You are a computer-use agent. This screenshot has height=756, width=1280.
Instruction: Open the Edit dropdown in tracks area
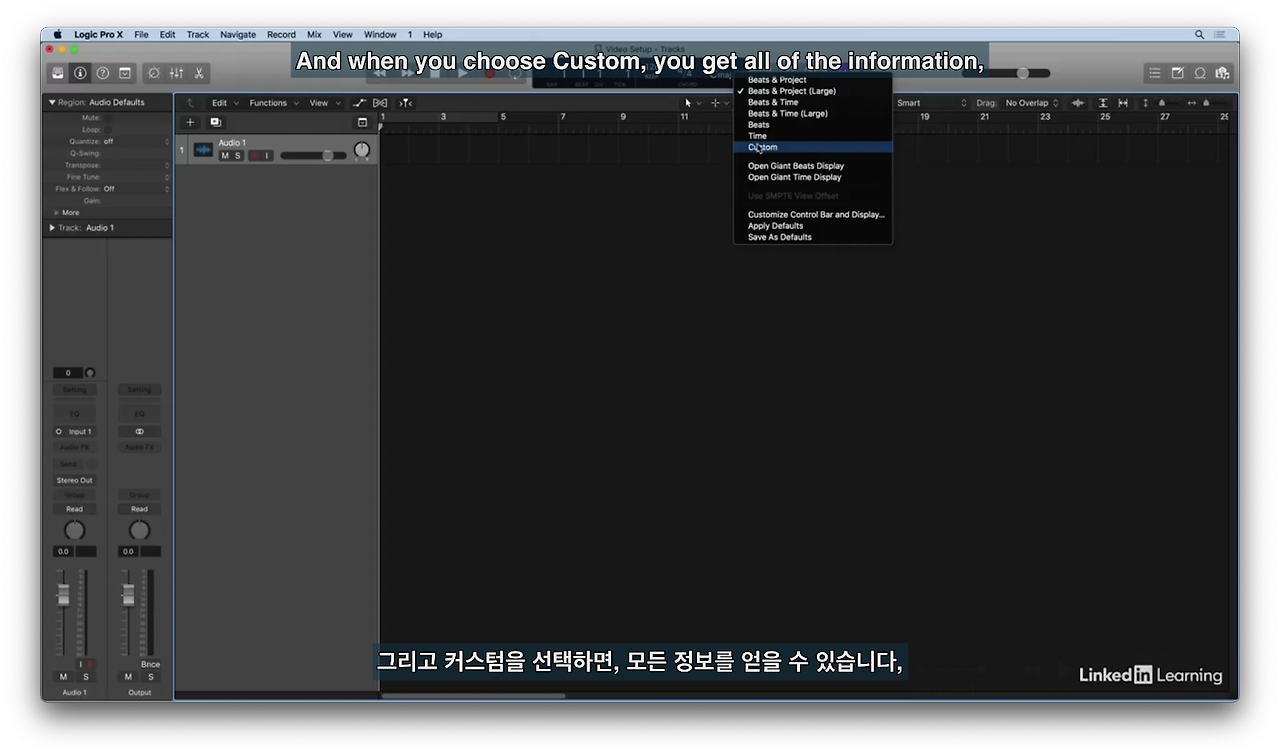point(225,103)
